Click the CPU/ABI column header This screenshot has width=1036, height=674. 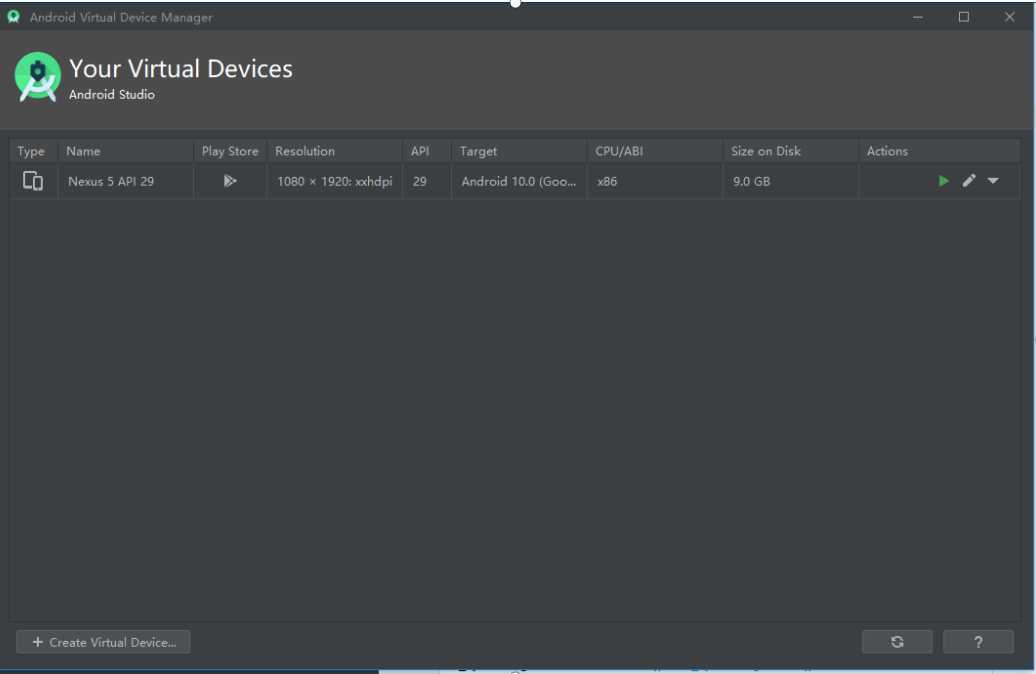[619, 151]
